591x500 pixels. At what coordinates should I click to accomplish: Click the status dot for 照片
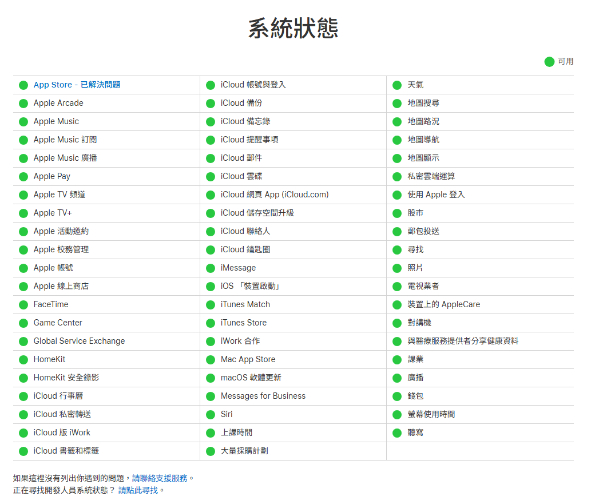pos(397,268)
